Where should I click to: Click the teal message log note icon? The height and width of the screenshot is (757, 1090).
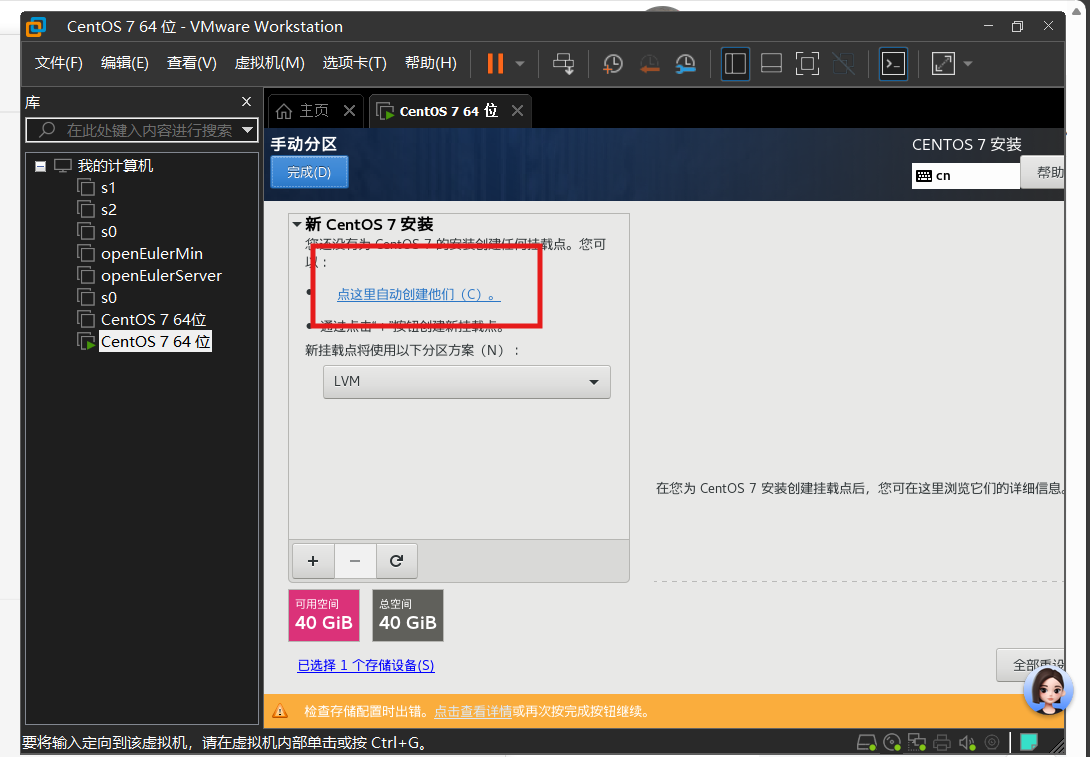point(1029,742)
